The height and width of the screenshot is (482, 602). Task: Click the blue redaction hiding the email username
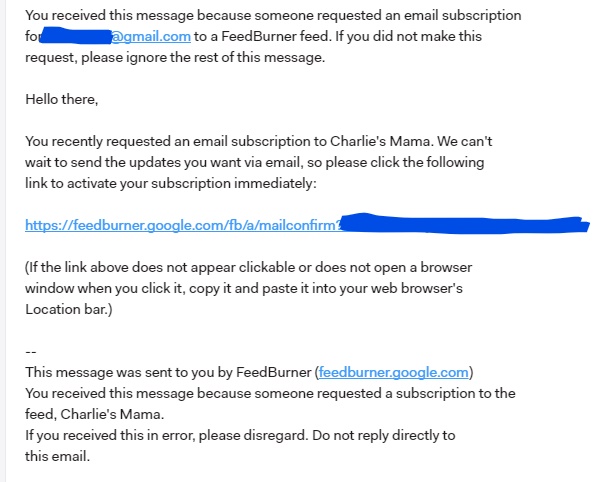(76, 35)
